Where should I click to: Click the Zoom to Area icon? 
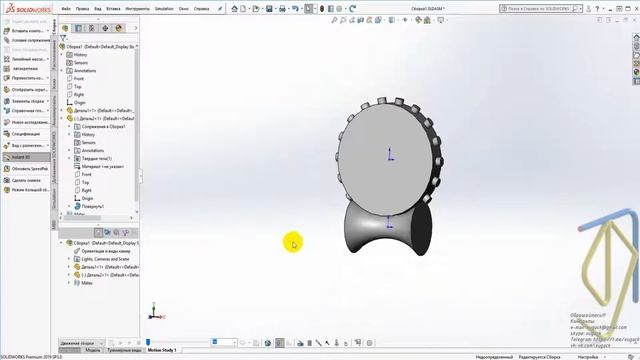pos(343,20)
